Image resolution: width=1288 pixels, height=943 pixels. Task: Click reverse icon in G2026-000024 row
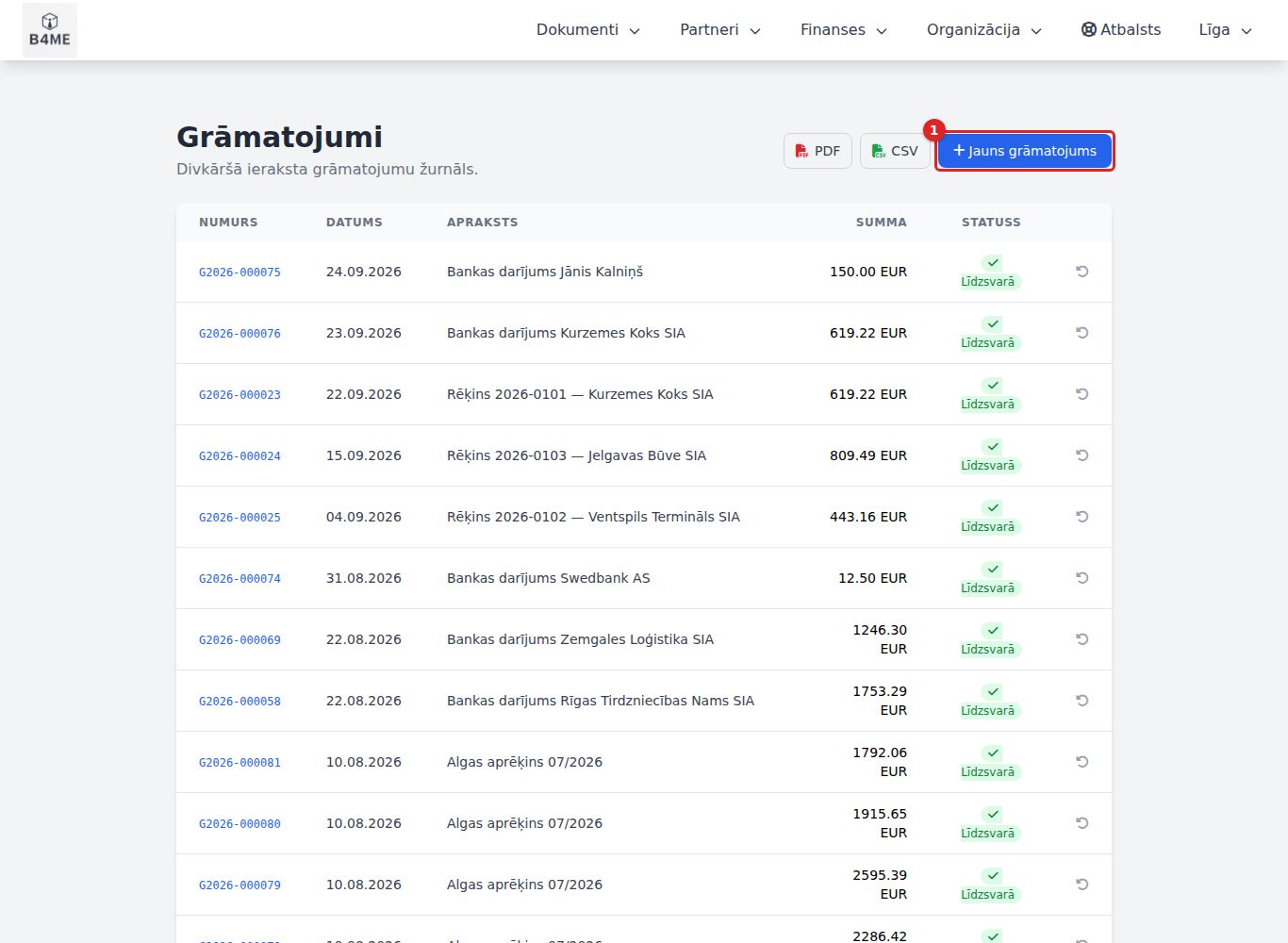[1082, 455]
